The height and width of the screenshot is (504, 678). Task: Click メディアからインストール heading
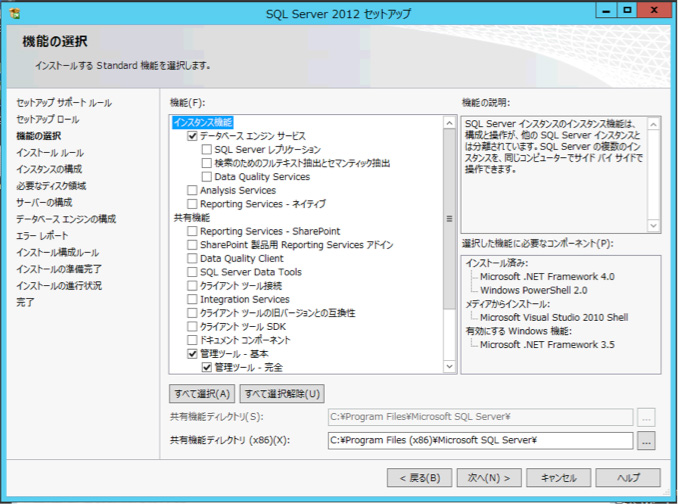508,304
